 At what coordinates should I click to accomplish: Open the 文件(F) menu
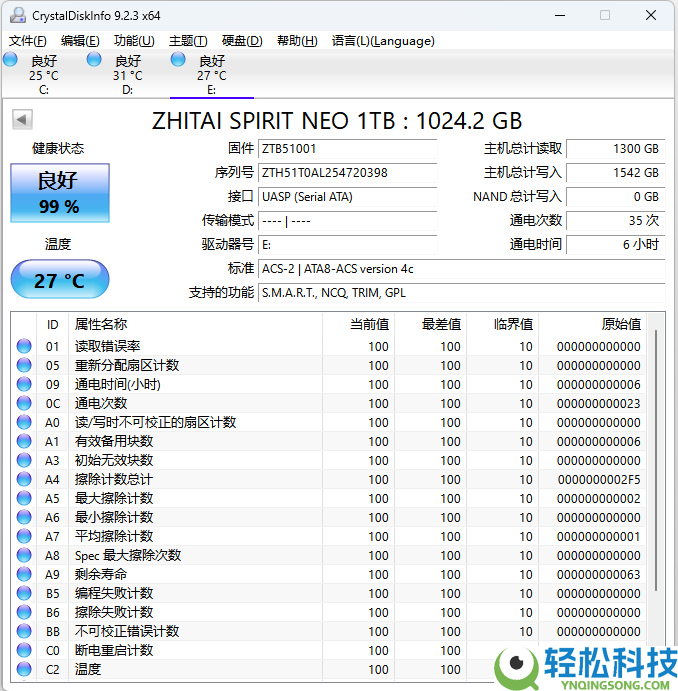coord(28,41)
